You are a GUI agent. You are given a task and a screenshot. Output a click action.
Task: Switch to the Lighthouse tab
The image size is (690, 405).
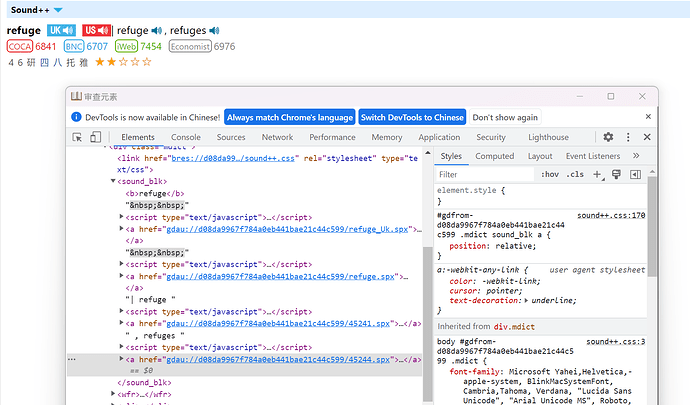click(548, 137)
